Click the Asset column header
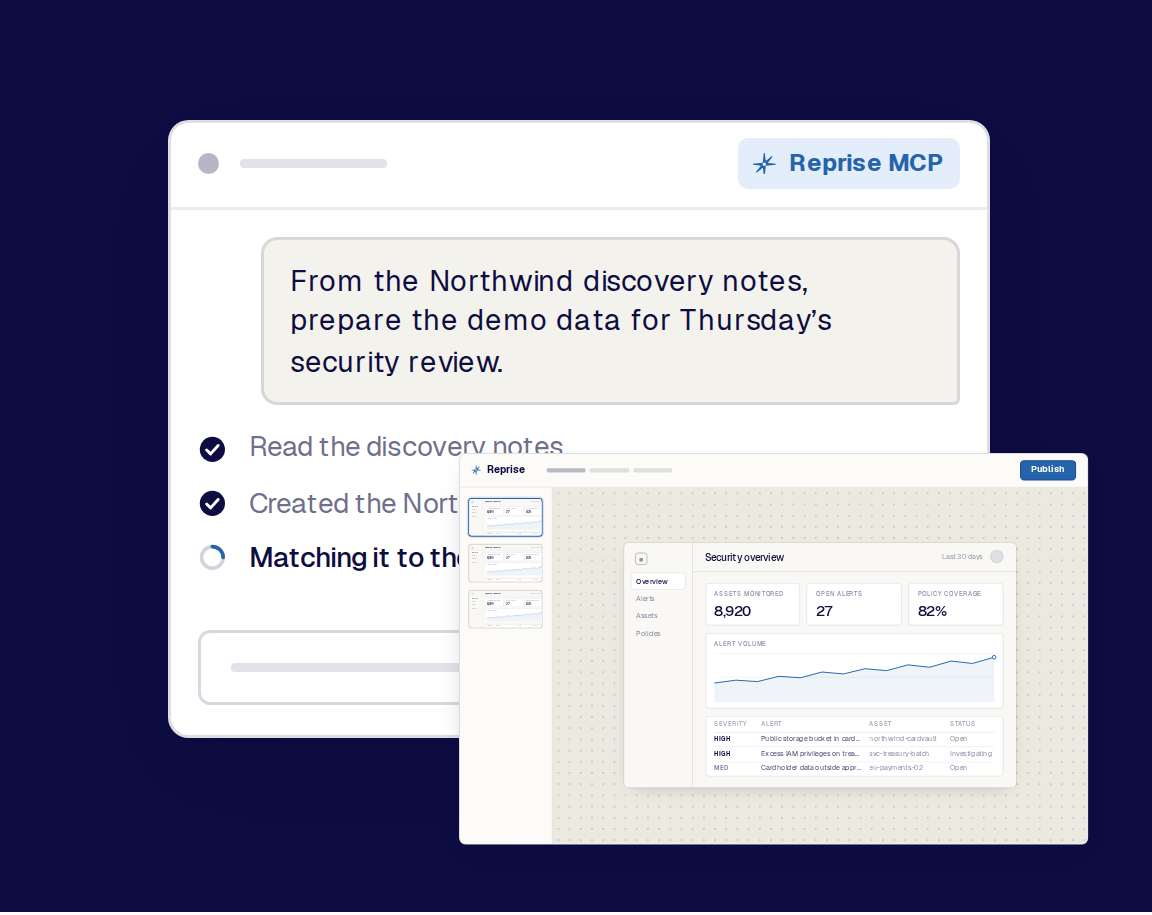This screenshot has height=915, width=1152. [880, 724]
